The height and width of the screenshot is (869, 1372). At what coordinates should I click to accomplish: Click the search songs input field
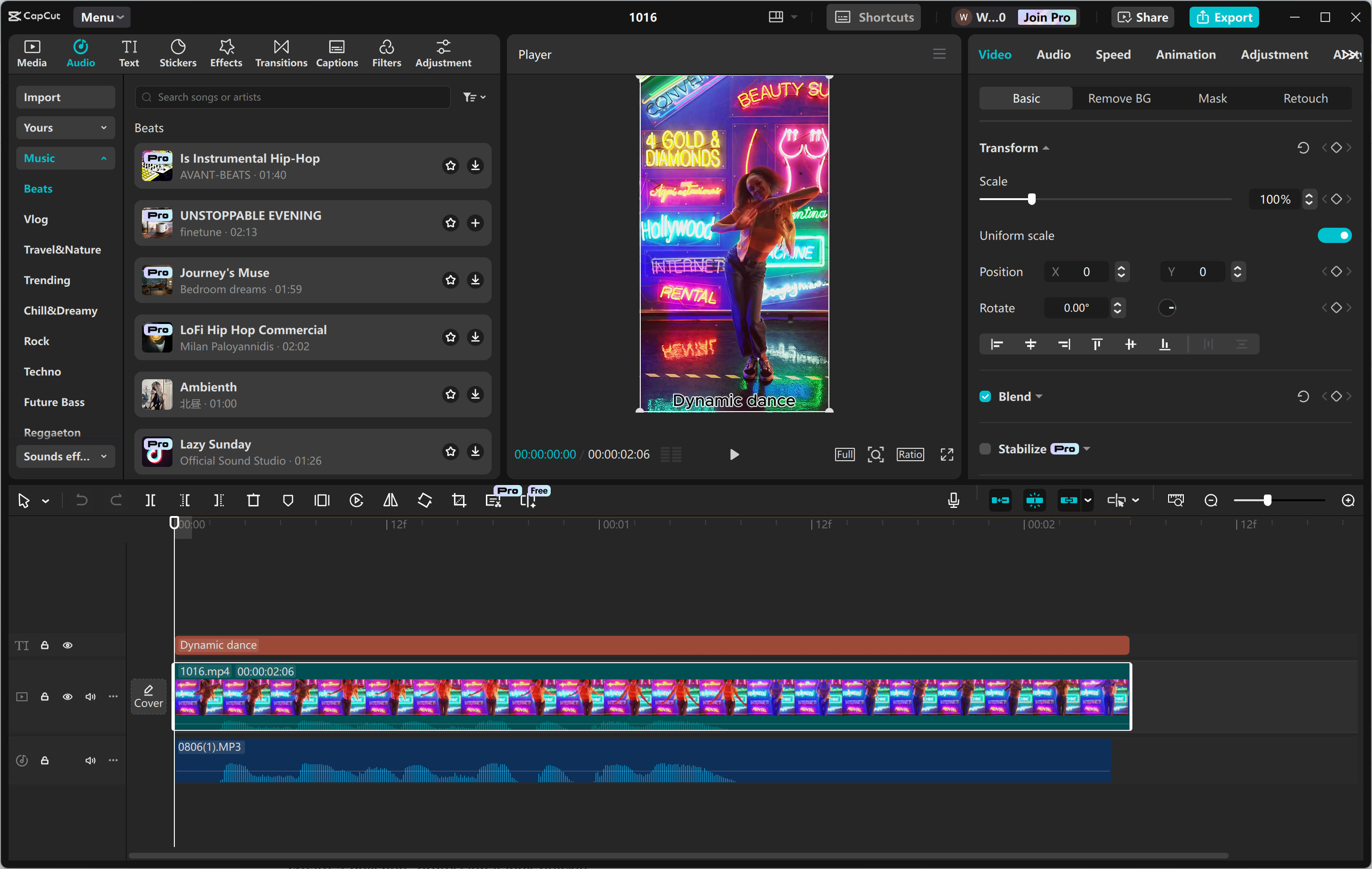click(293, 97)
